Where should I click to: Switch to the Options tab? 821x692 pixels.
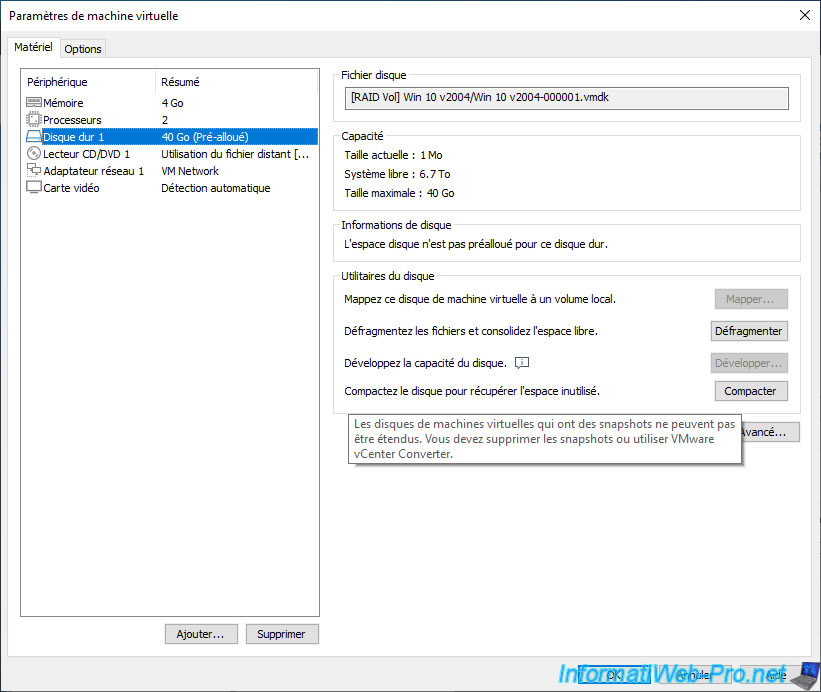tap(83, 49)
